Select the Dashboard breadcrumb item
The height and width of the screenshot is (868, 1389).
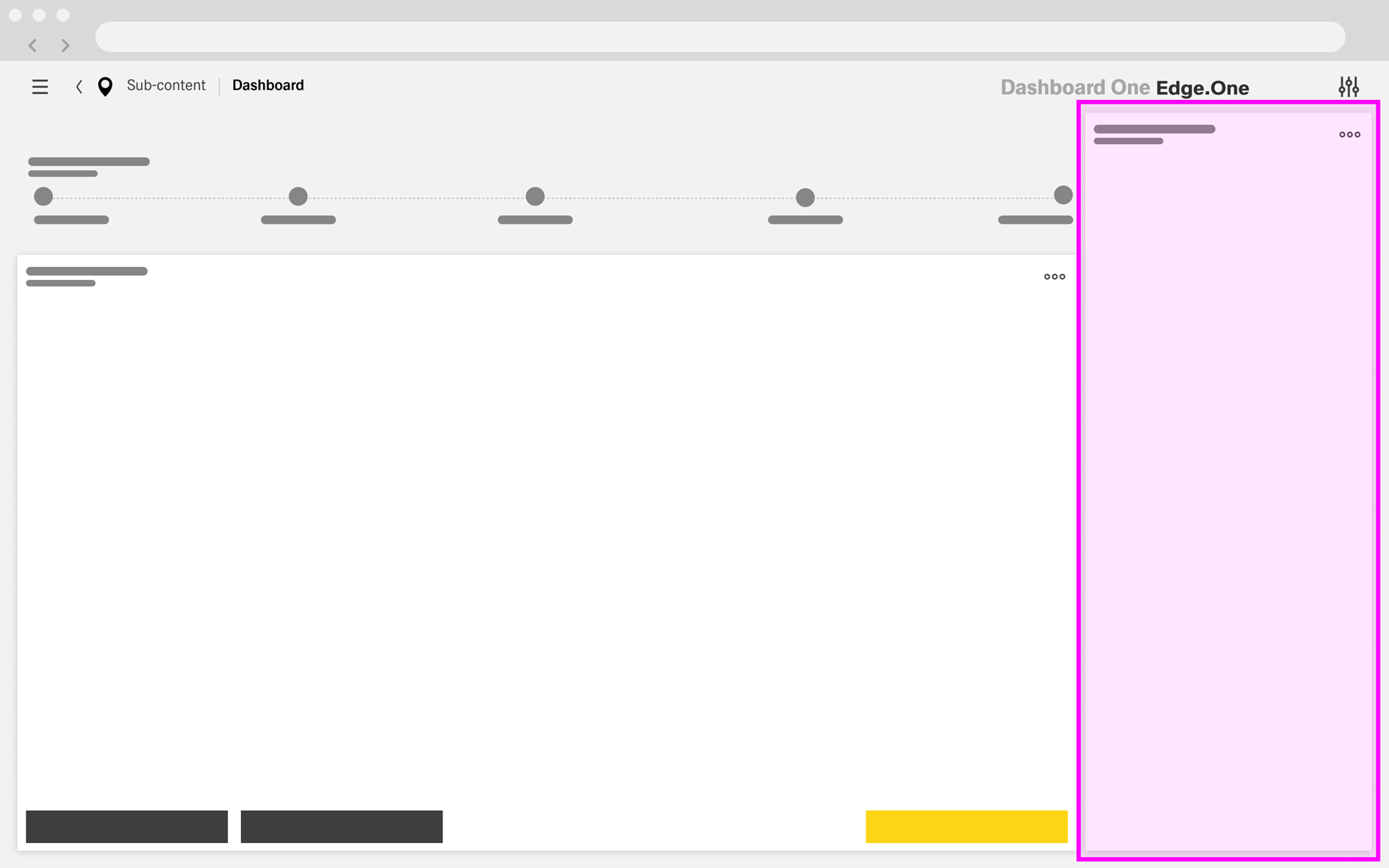[x=268, y=85]
